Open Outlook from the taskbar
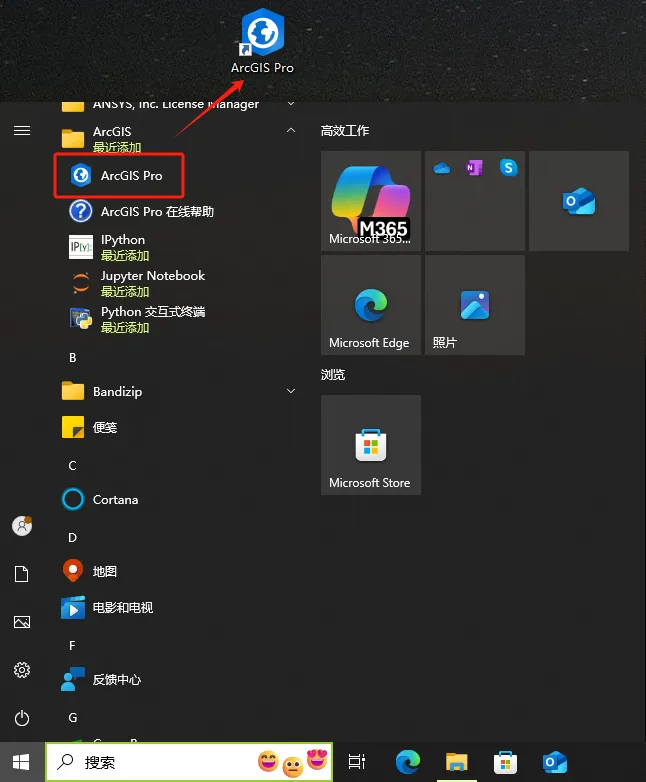646x782 pixels. point(554,762)
